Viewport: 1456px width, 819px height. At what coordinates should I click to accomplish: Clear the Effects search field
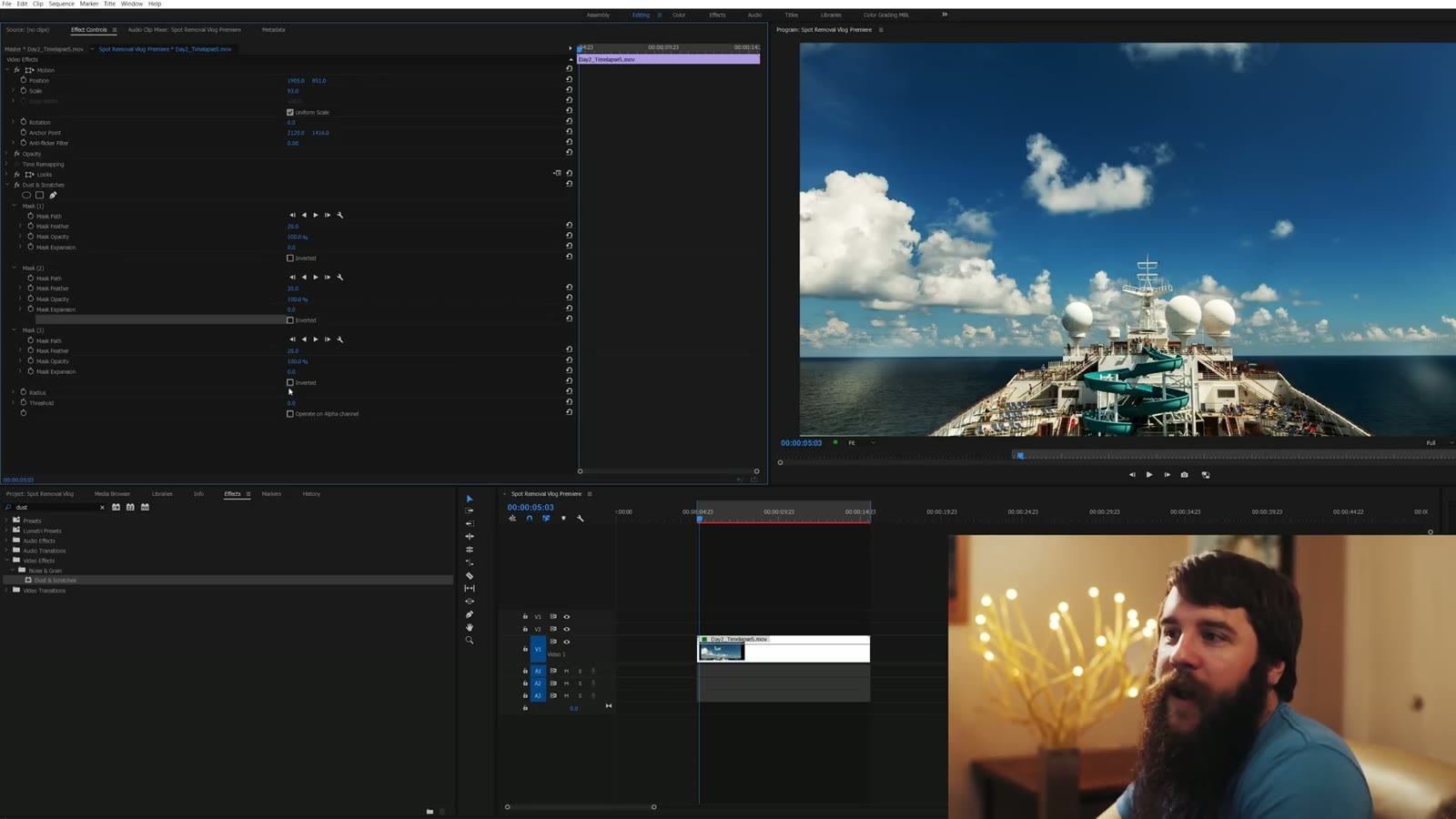[x=102, y=507]
